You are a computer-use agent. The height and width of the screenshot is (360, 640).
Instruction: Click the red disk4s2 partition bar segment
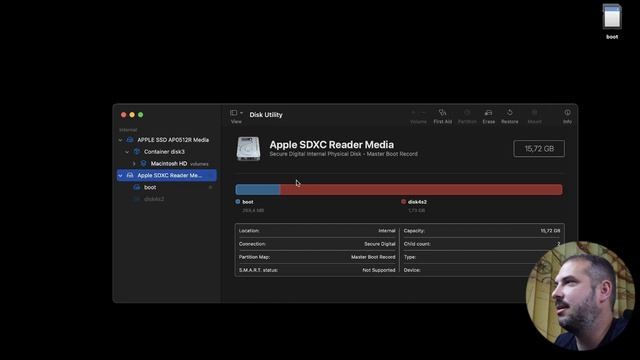pyautogui.click(x=421, y=189)
